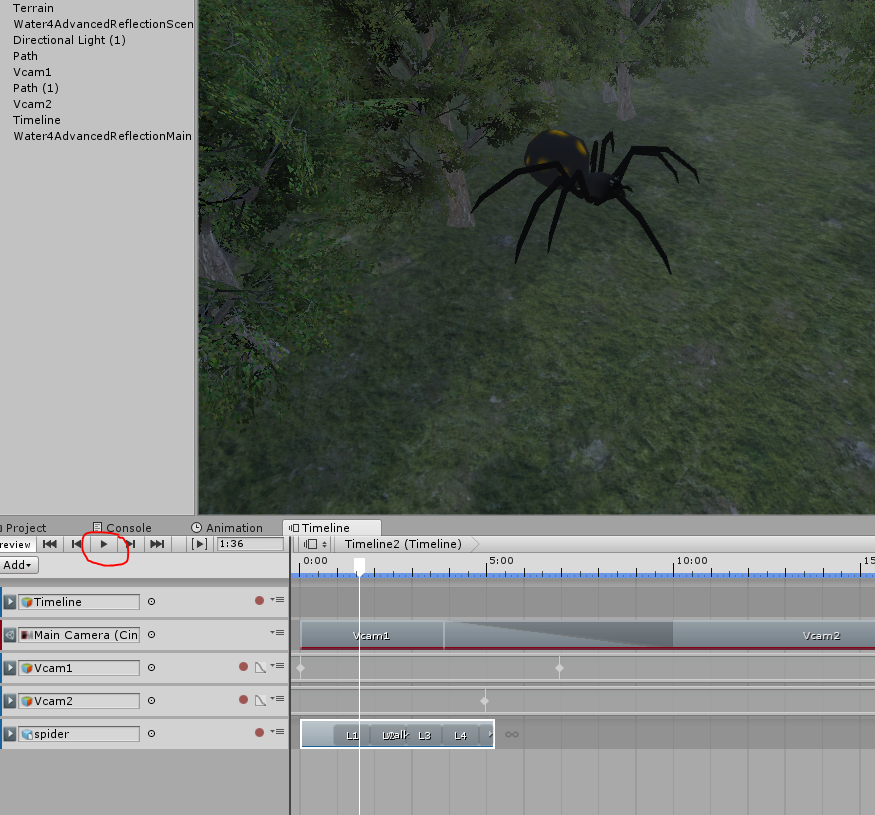Toggle recording on the Timeline track

pos(259,601)
